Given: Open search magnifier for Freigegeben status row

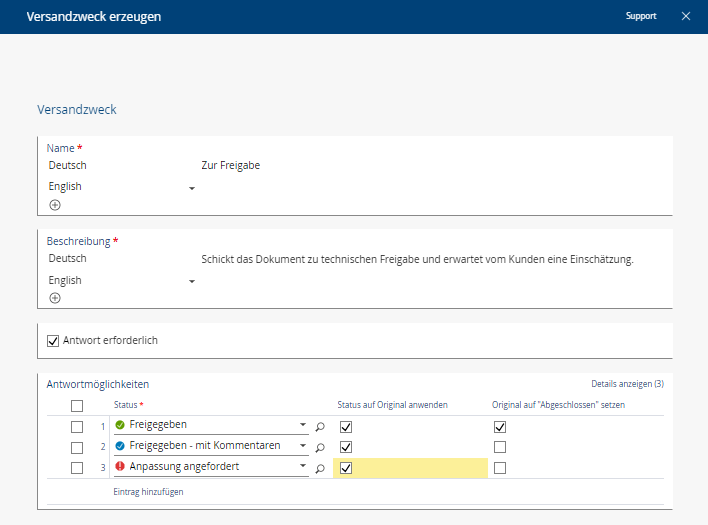Looking at the screenshot, I should pos(320,426).
